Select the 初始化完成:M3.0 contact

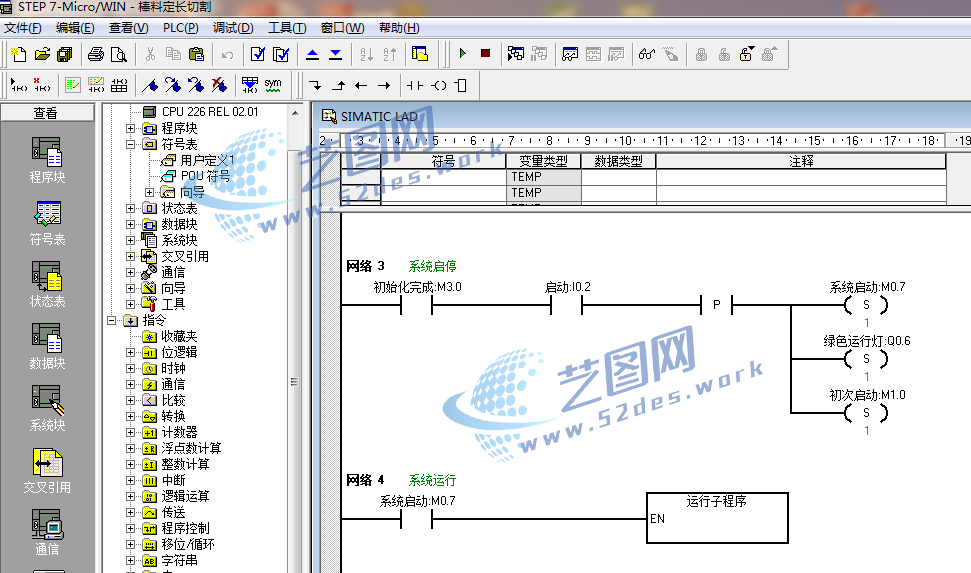[x=417, y=304]
